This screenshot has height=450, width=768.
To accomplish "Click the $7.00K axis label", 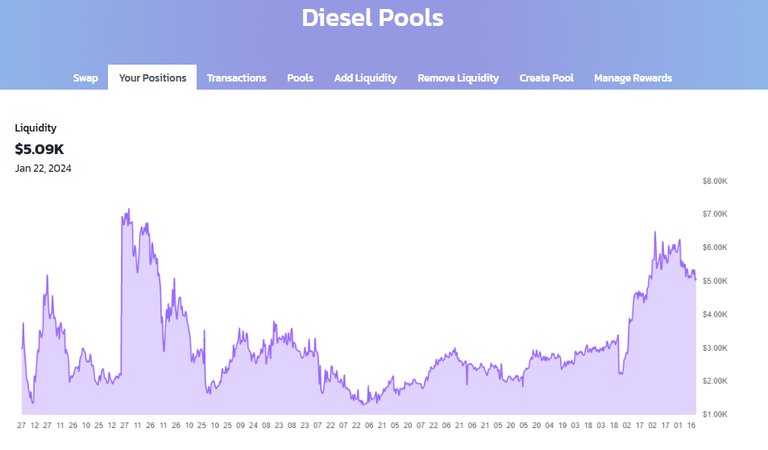I will pos(715,214).
